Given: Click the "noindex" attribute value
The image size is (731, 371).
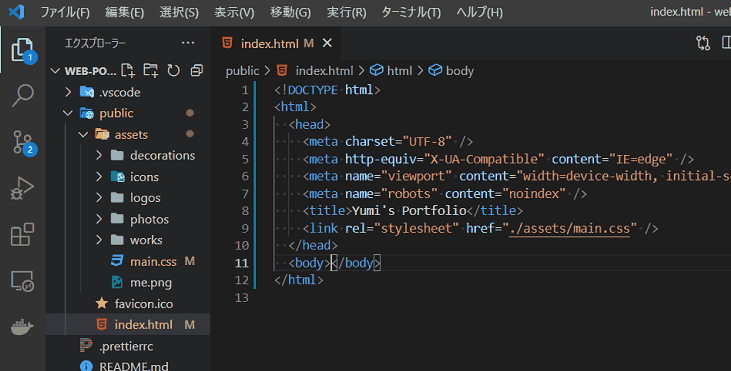Looking at the screenshot, I should pos(533,193).
